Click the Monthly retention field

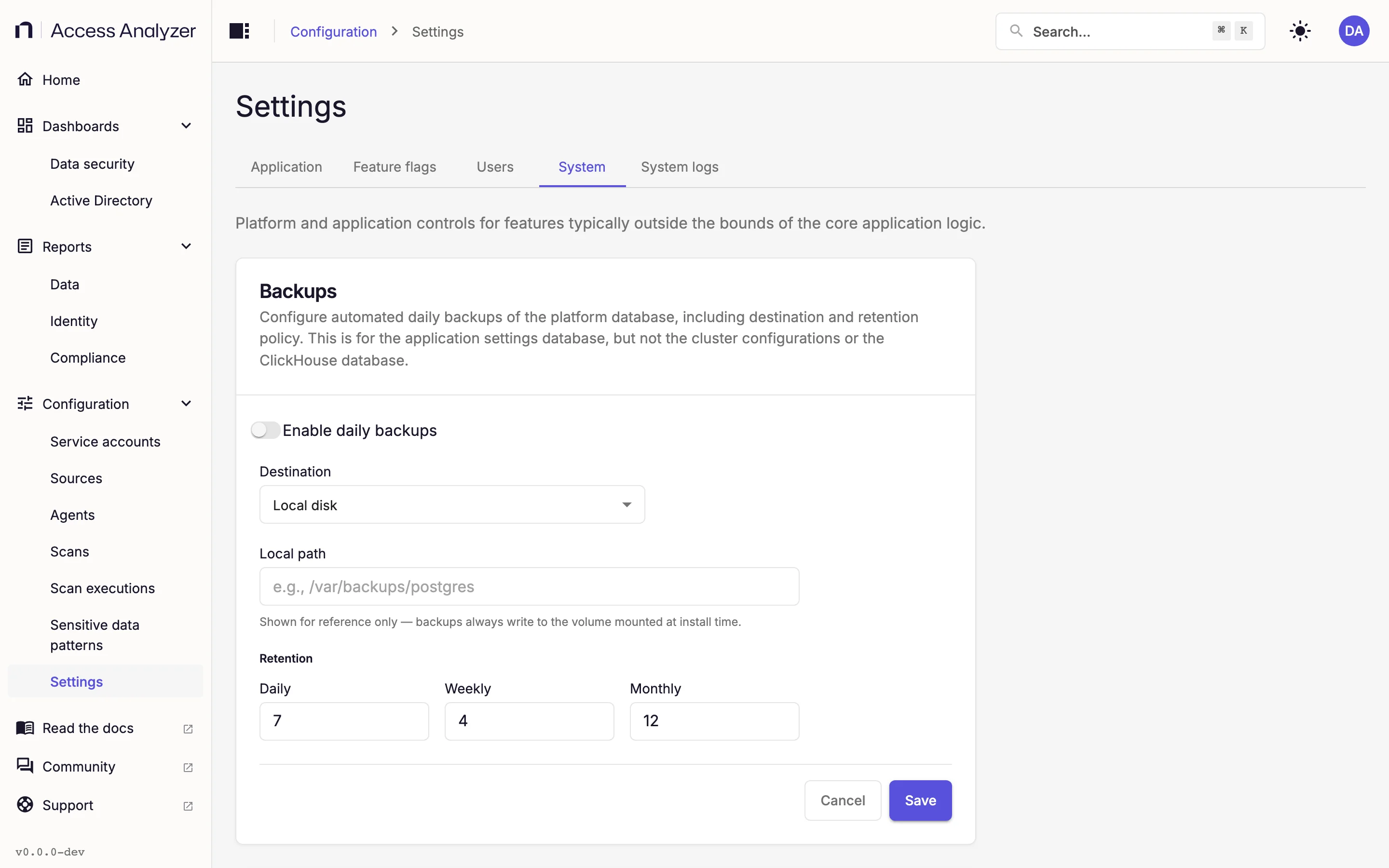tap(714, 721)
